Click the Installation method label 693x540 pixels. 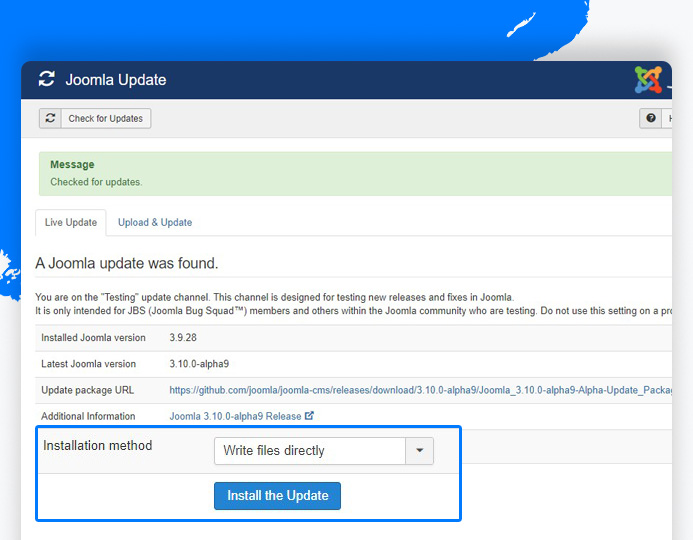pyautogui.click(x=98, y=445)
